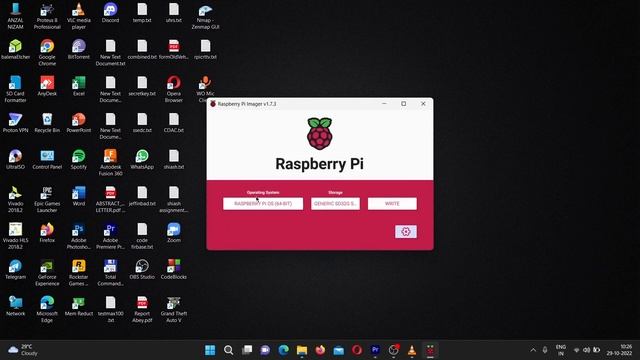Select Excel desktop shortcut
Screen dimensions: 640x360
point(79,87)
